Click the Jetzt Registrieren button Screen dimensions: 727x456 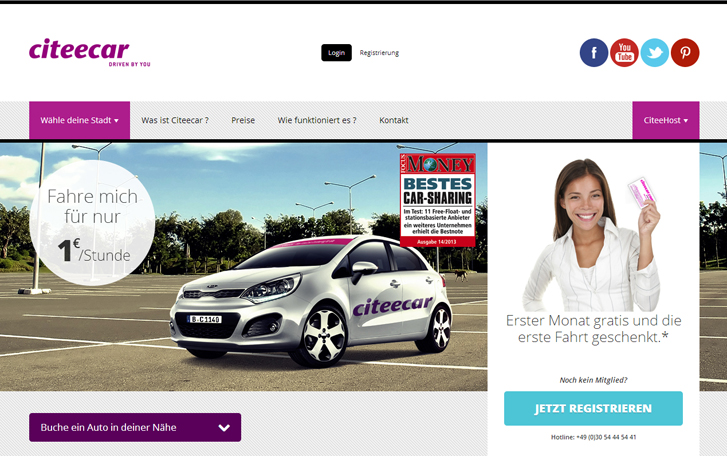click(593, 408)
